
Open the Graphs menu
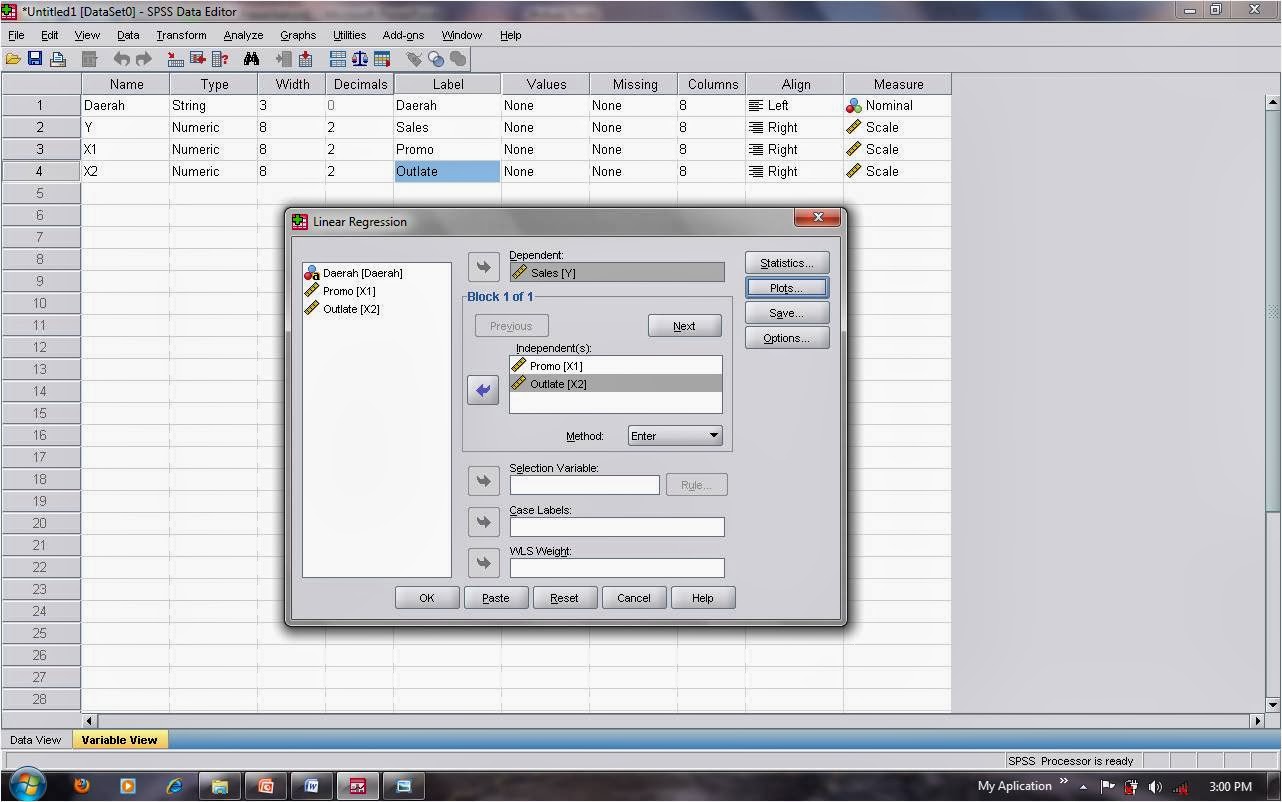point(298,35)
